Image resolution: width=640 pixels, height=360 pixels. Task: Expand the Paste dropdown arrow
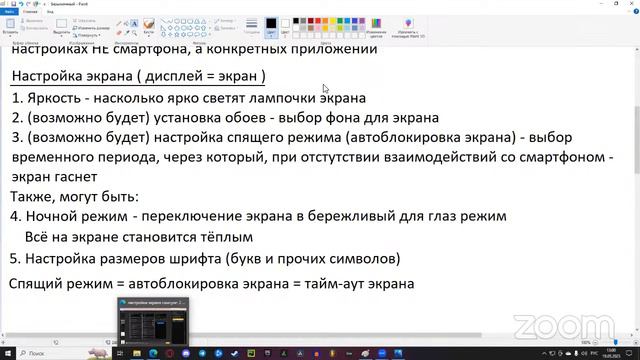click(x=10, y=35)
